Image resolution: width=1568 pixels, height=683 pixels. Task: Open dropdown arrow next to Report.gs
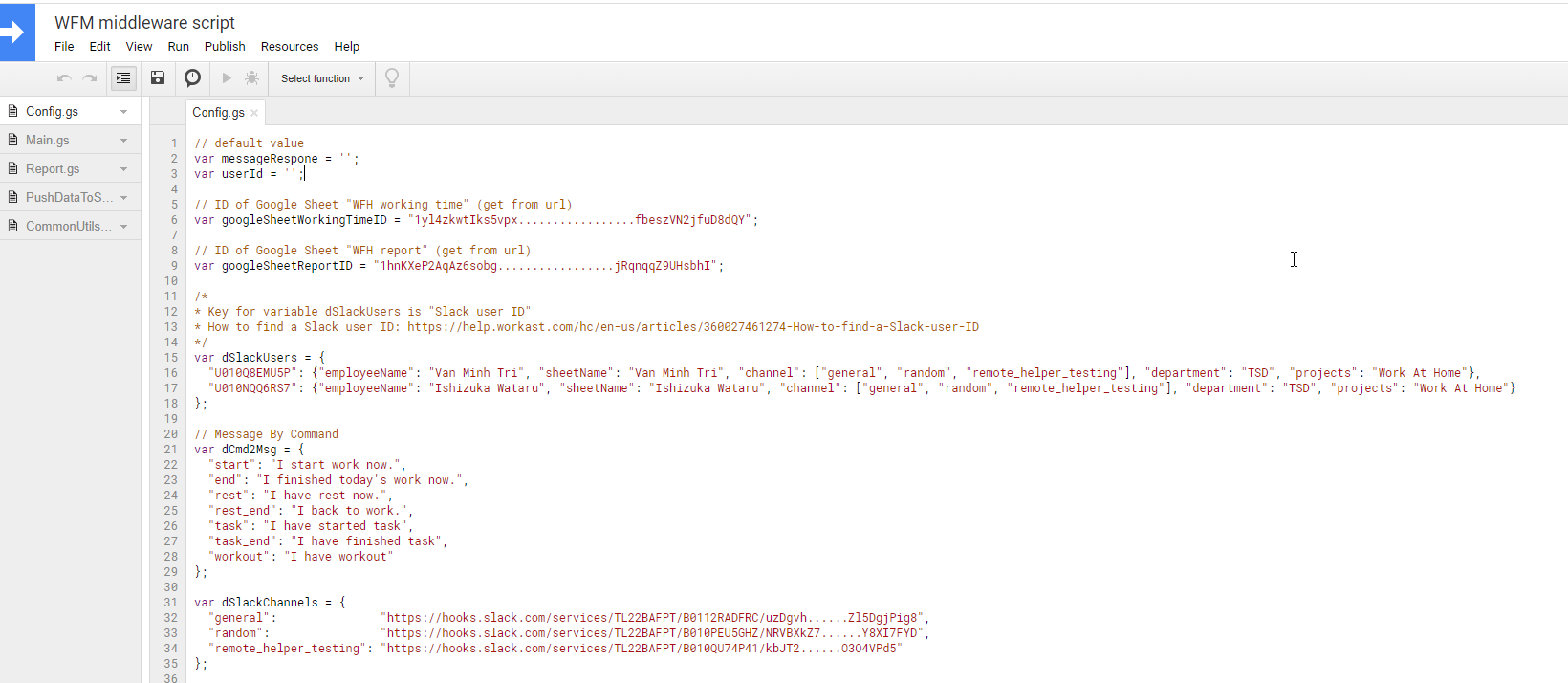pyautogui.click(x=124, y=169)
